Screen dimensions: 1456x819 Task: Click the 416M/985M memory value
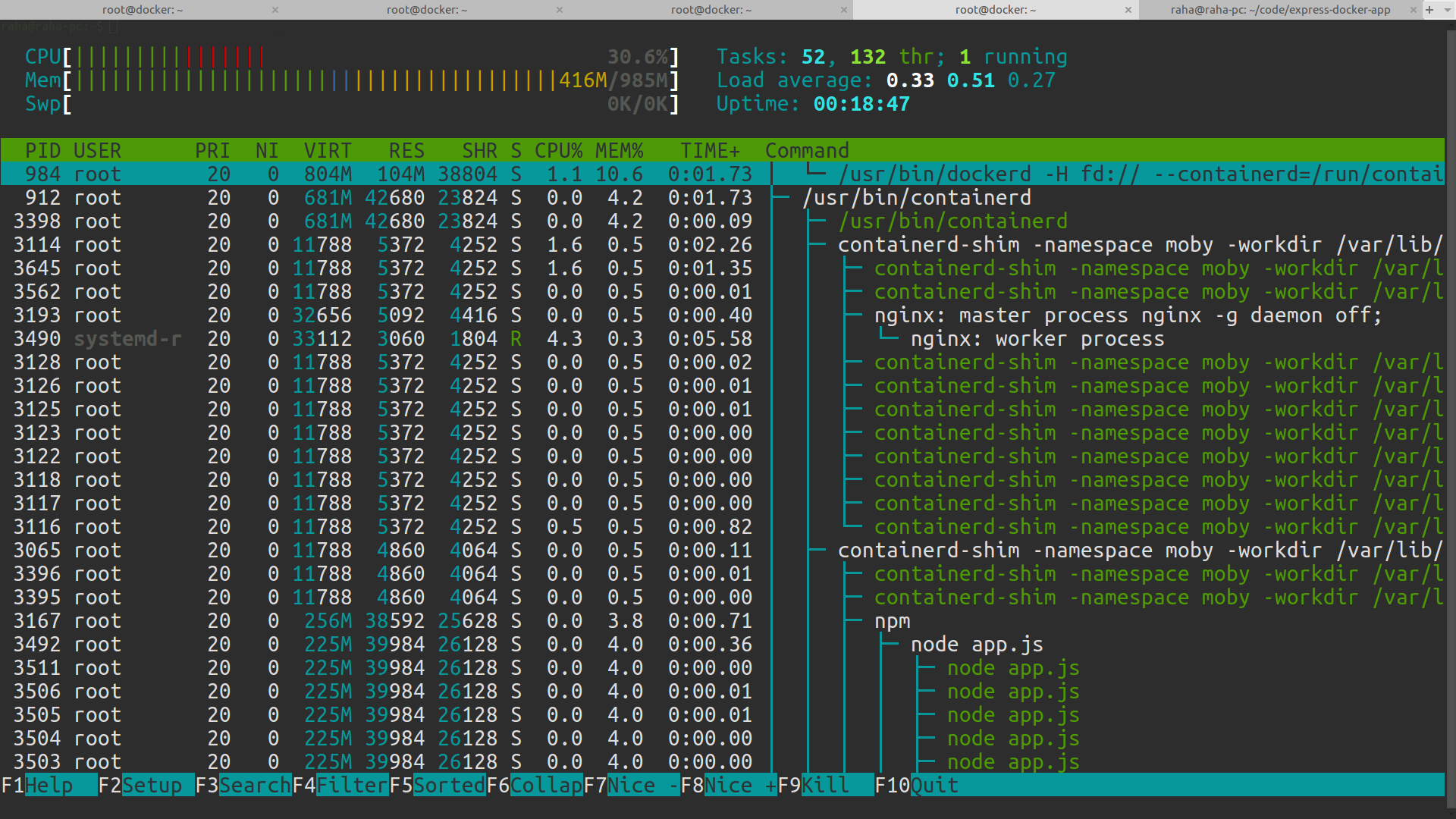click(613, 80)
